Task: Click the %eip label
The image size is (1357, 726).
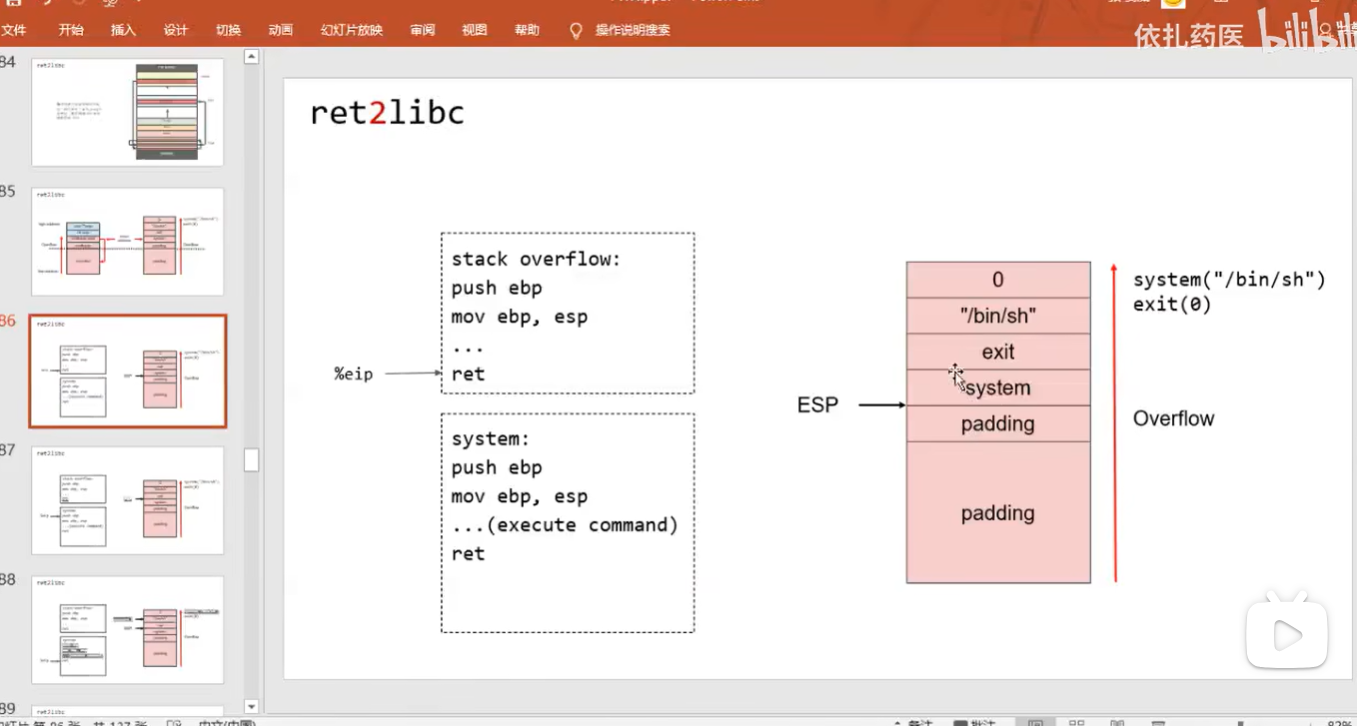Action: (x=353, y=374)
